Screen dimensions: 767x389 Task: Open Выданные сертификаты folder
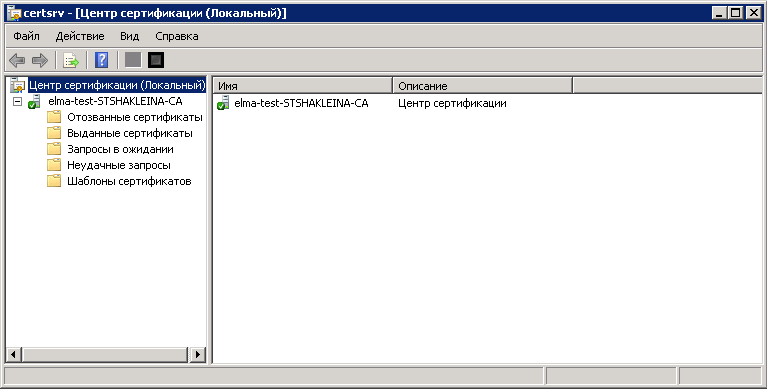pyautogui.click(x=130, y=133)
